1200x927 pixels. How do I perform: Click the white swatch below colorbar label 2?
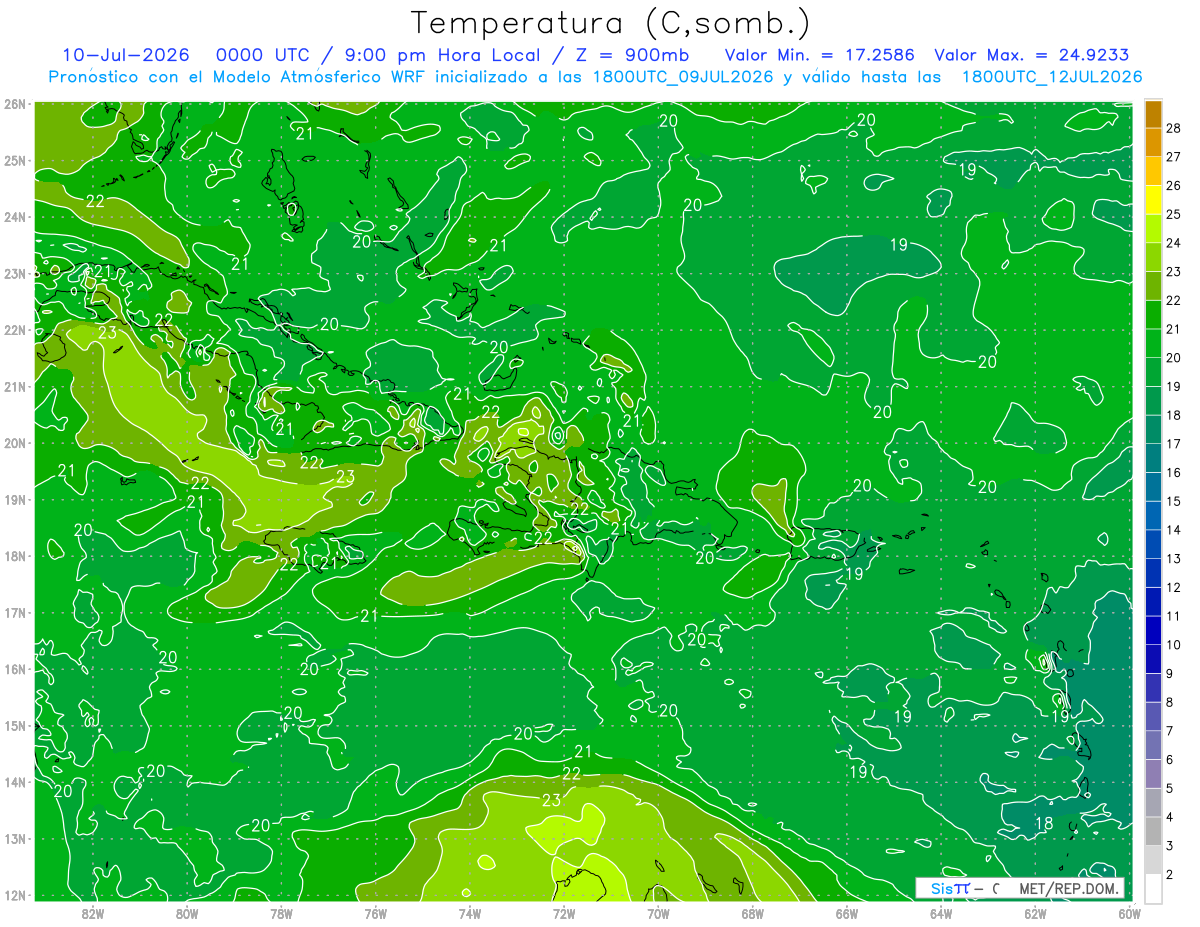1153,889
